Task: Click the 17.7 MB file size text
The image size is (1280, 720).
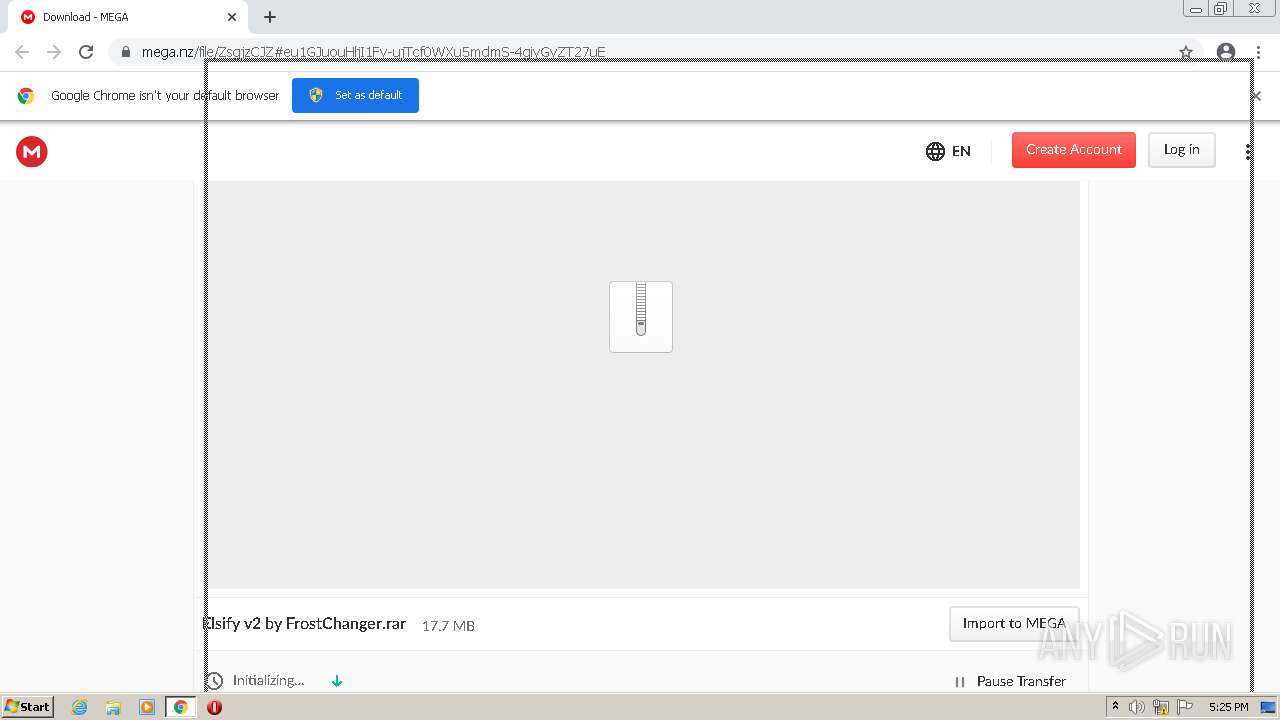Action: tap(448, 625)
